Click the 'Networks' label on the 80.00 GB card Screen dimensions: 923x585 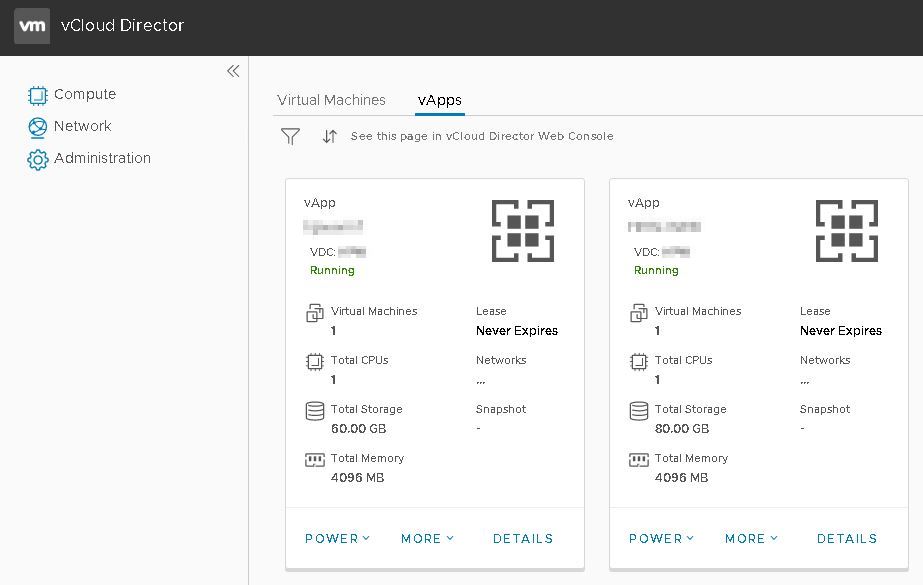coord(825,360)
